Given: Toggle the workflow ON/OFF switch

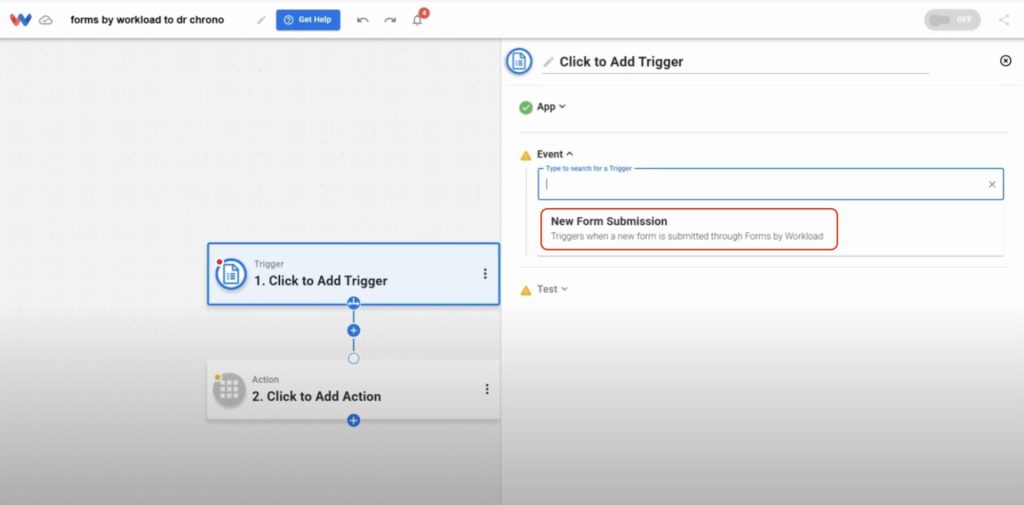Looking at the screenshot, I should tap(952, 20).
